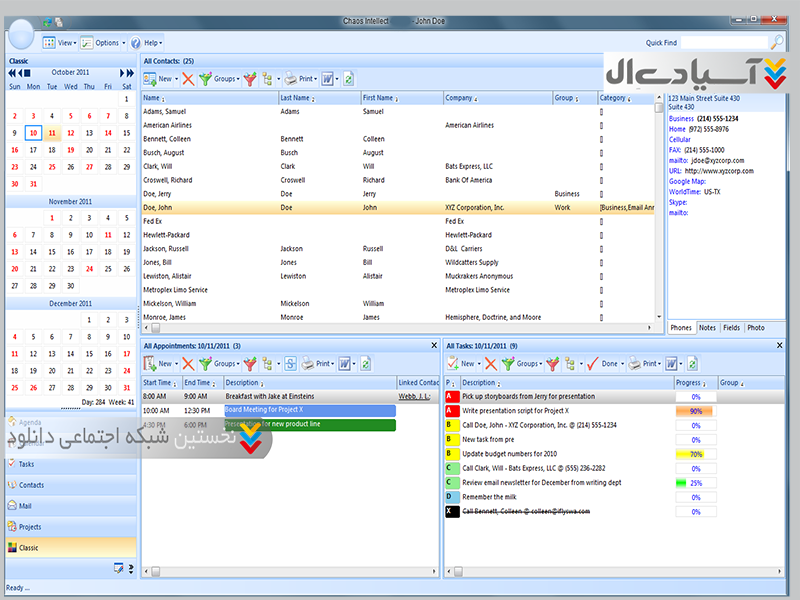
Task: Click the Quick Find magnifier icon
Action: click(777, 42)
